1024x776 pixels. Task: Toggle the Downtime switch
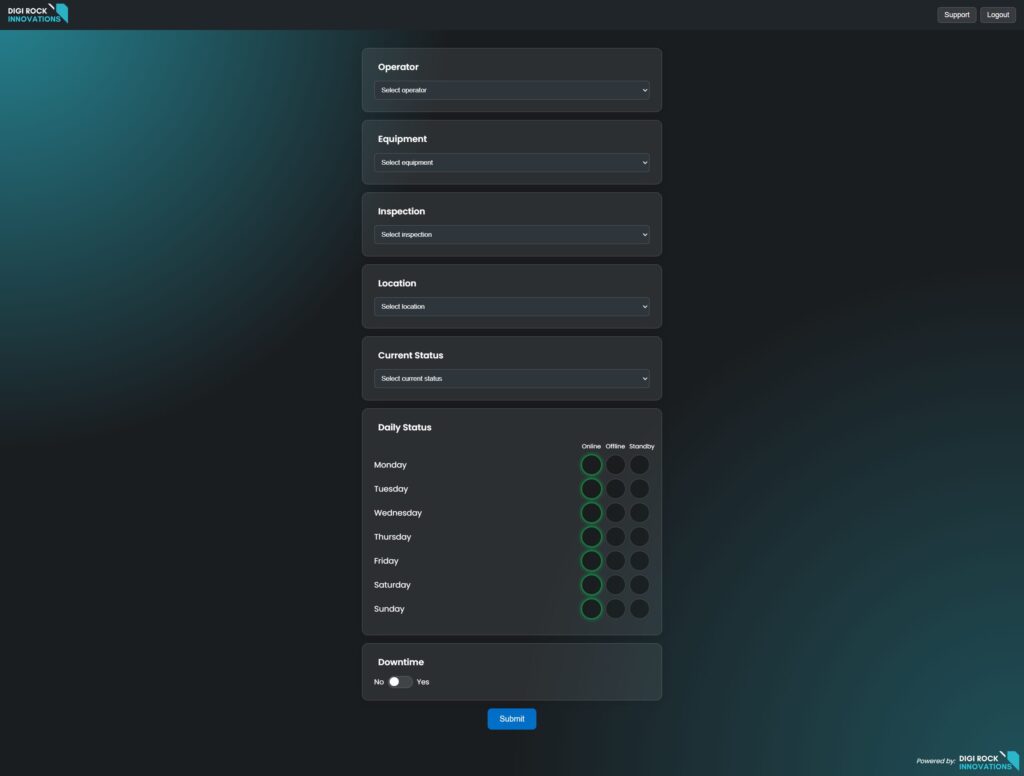[400, 682]
